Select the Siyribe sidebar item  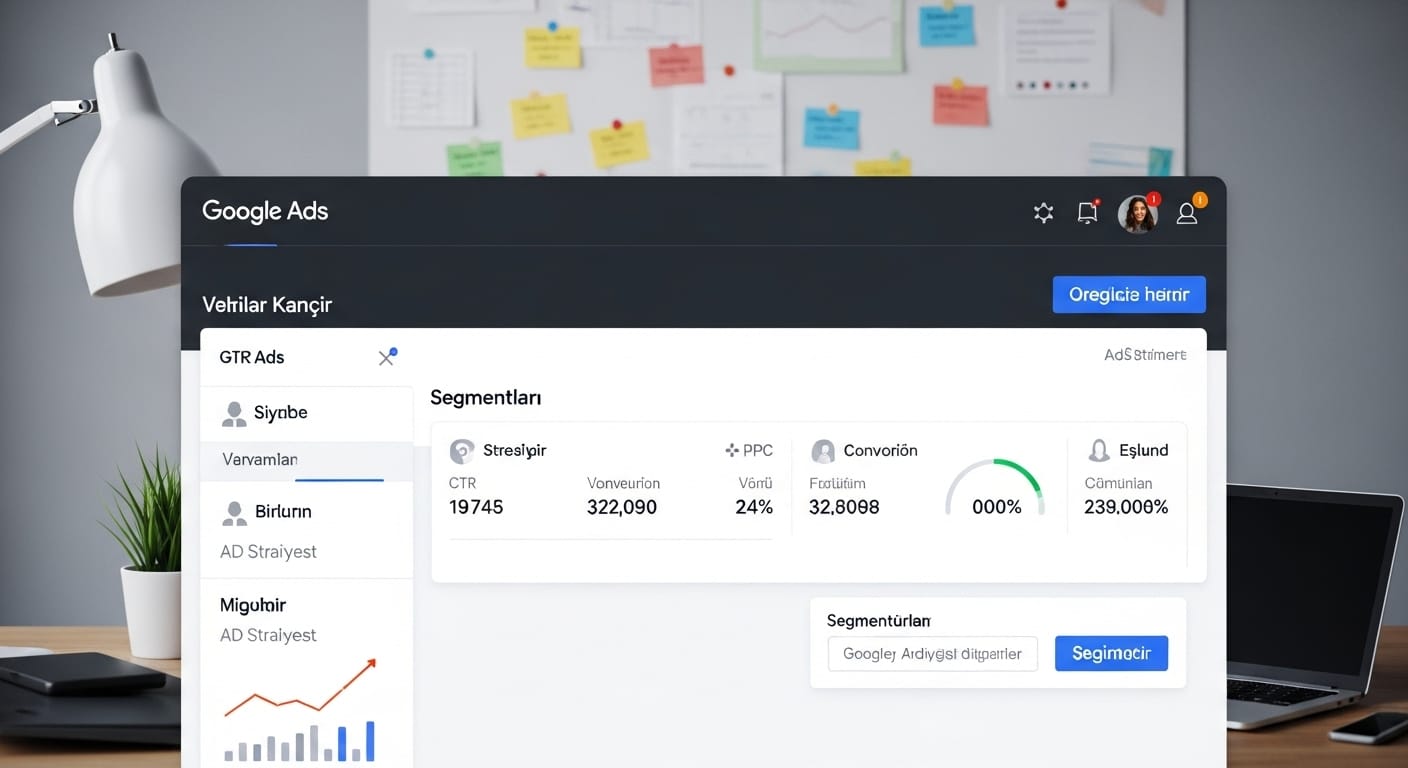[x=307, y=413]
